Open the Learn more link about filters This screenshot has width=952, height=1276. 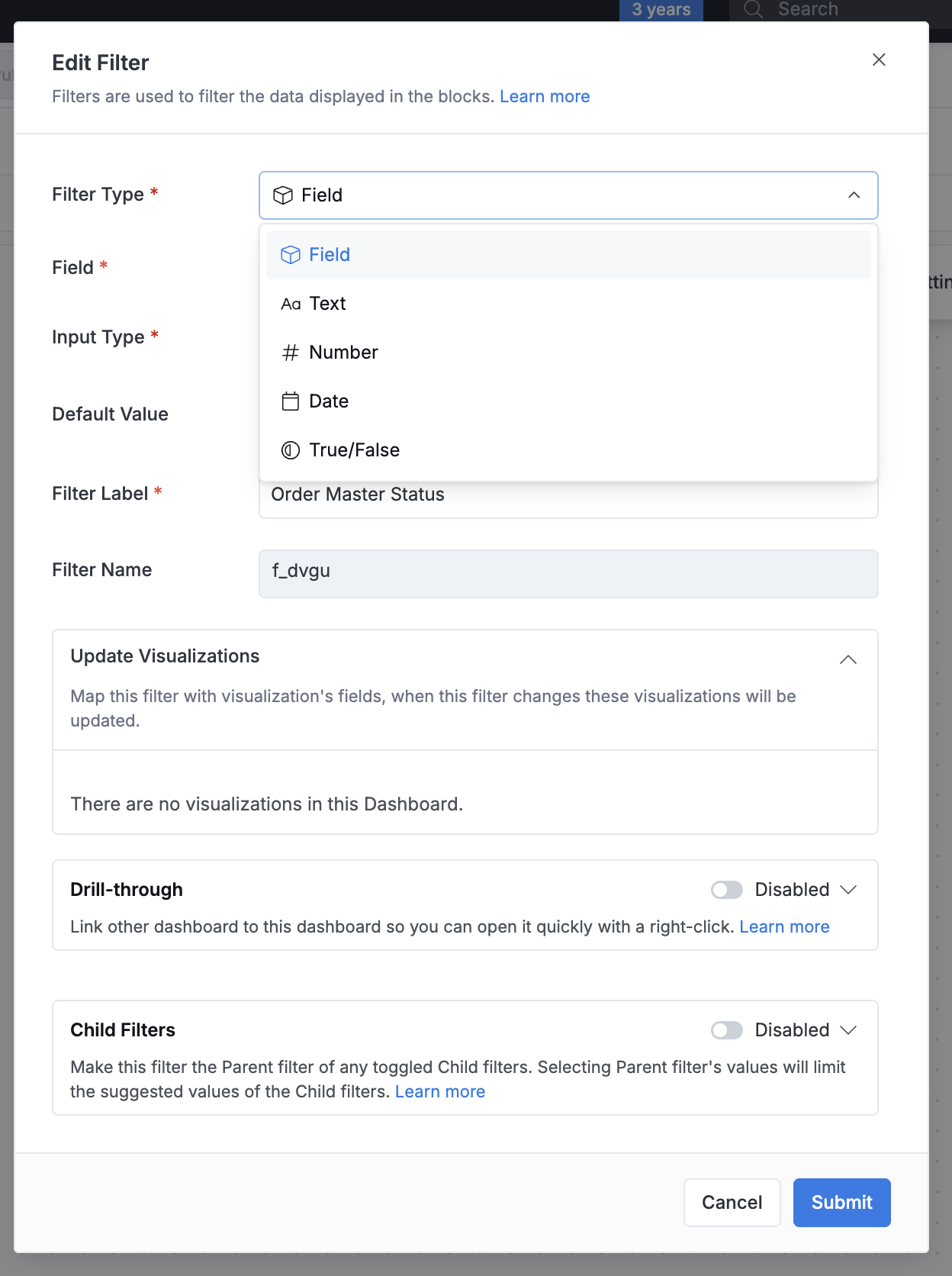pyautogui.click(x=545, y=97)
